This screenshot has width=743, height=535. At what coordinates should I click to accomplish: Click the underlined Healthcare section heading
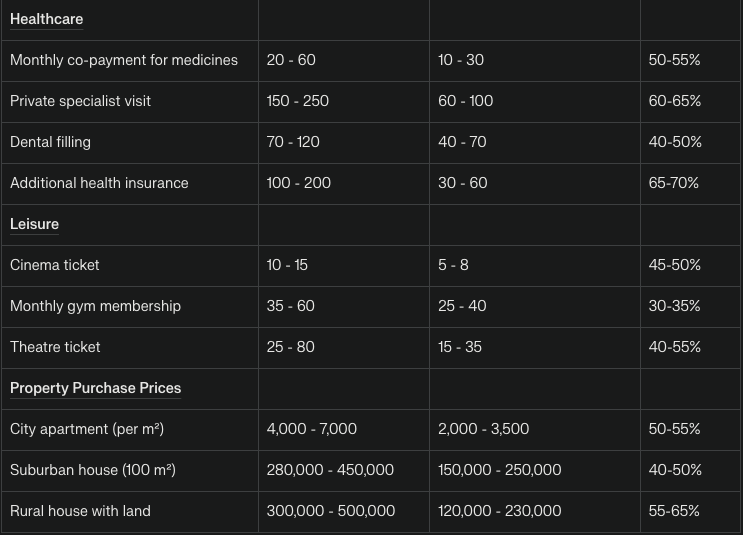coord(47,19)
